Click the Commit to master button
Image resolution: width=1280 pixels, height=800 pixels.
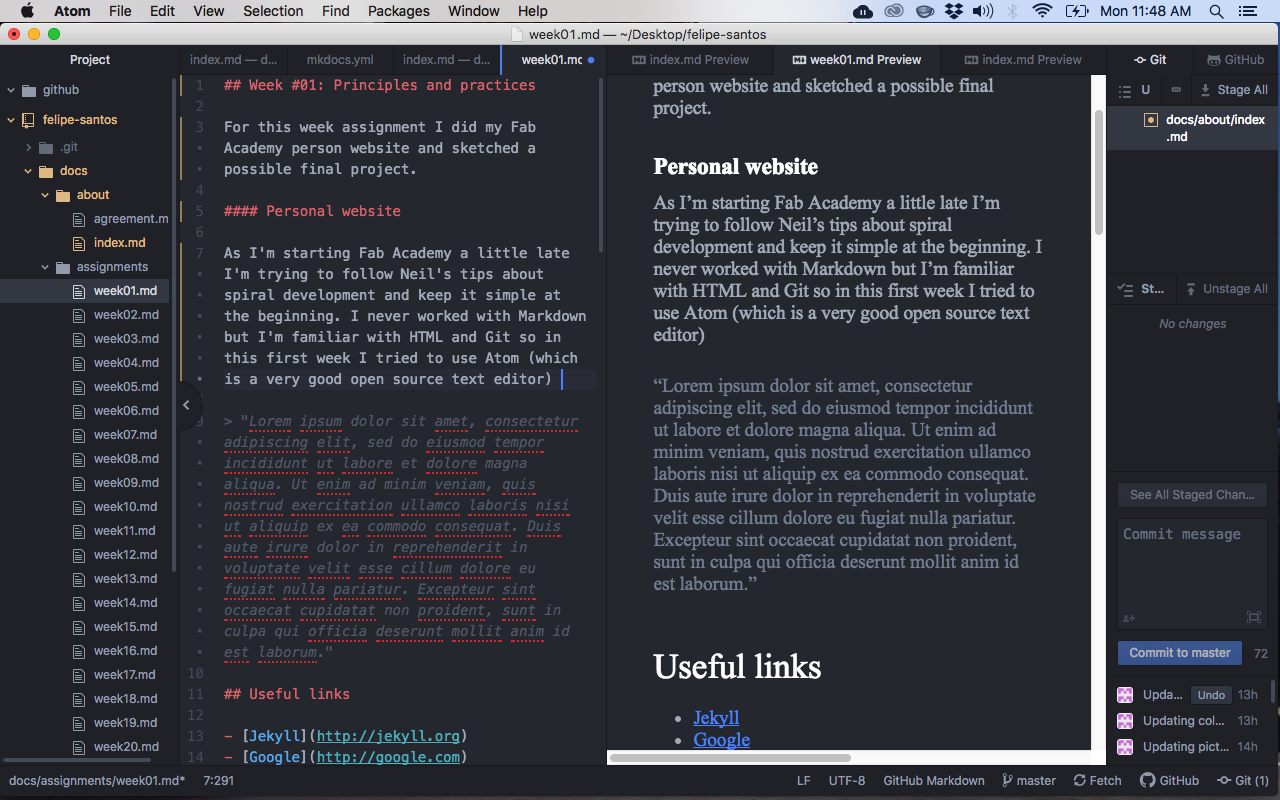pos(1180,653)
